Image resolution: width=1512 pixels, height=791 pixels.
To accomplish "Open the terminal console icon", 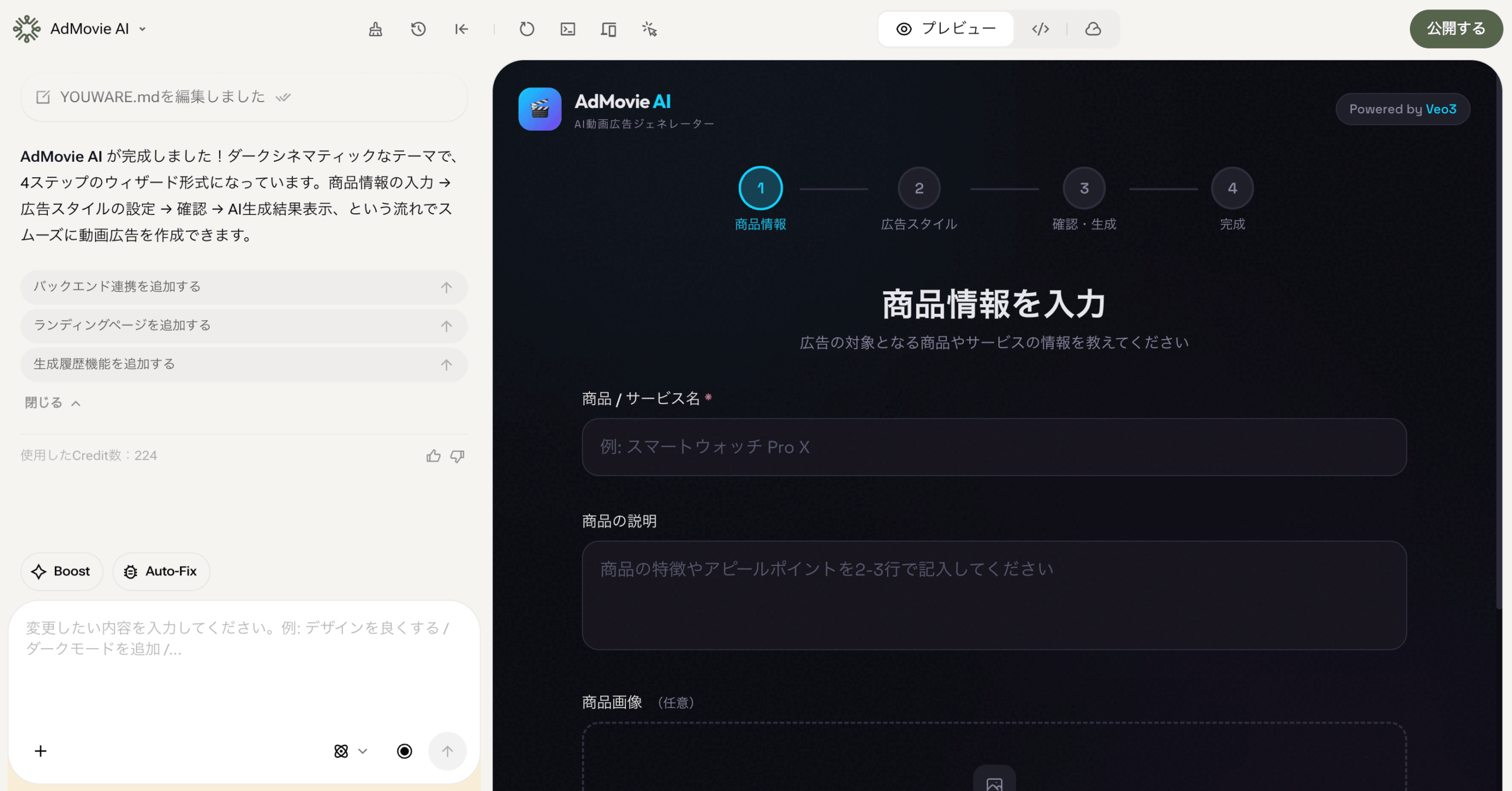I will pos(568,28).
